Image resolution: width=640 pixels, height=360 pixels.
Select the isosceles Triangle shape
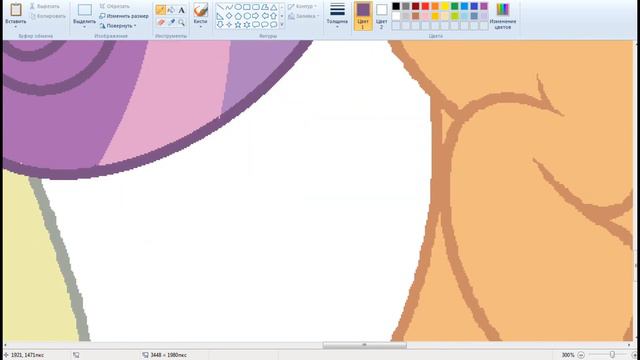[x=274, y=7]
